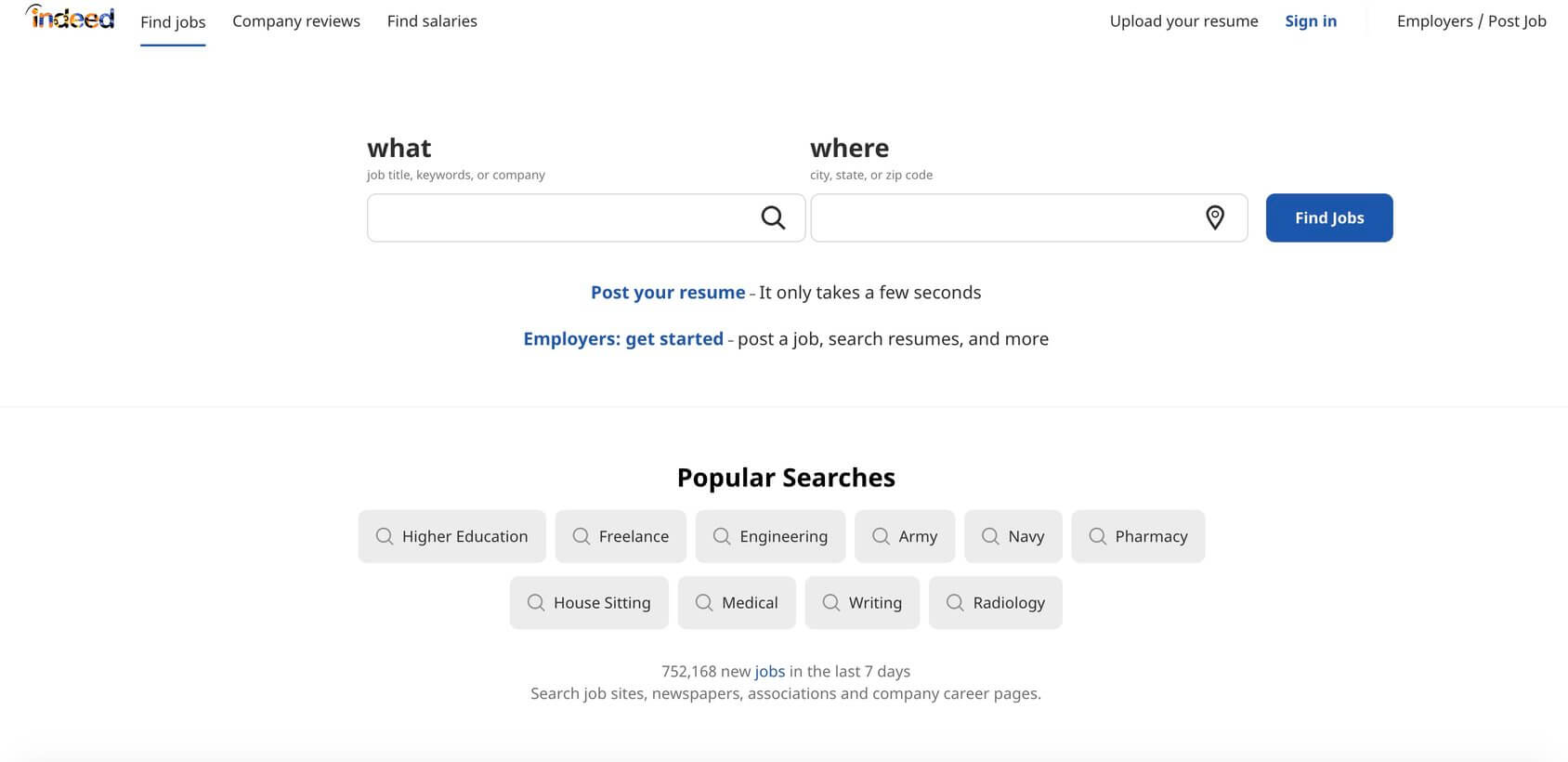Open Company reviews in the navigation
This screenshot has height=762, width=1568.
(x=296, y=21)
